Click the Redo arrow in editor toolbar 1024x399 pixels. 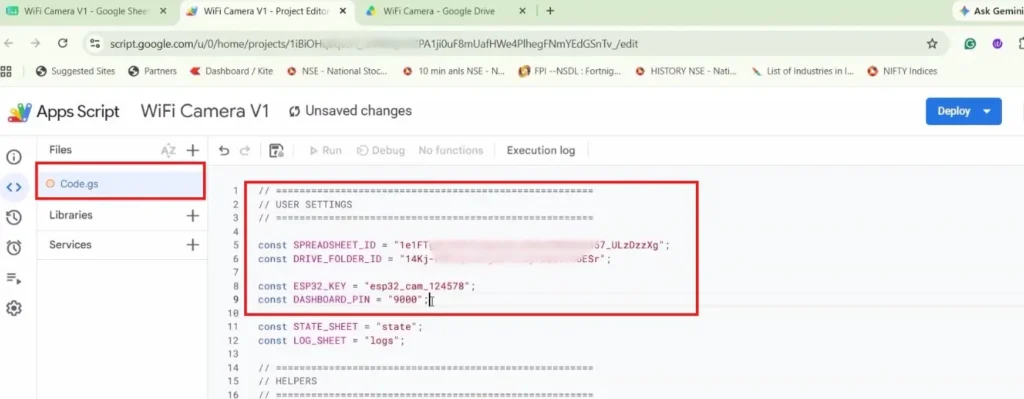pos(245,151)
